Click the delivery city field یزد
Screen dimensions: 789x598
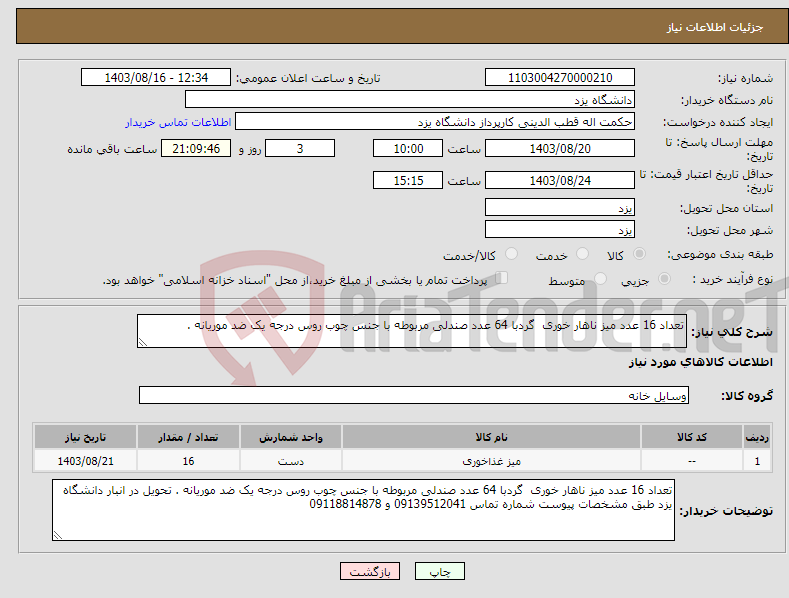560,230
